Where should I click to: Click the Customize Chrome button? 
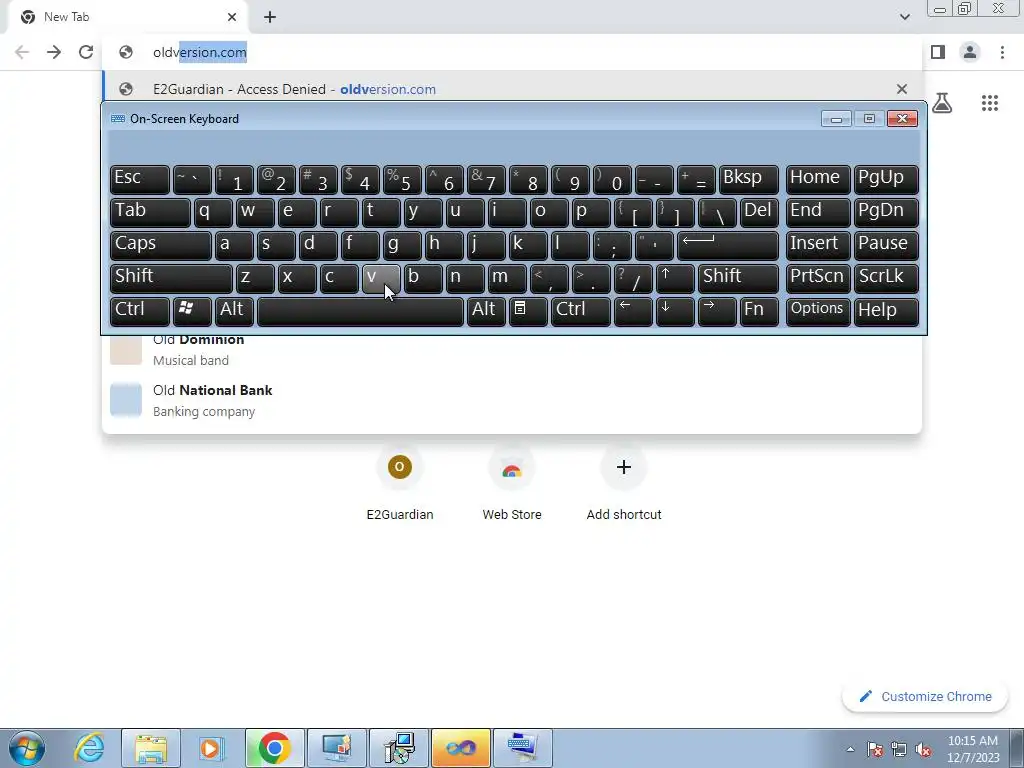pos(925,696)
